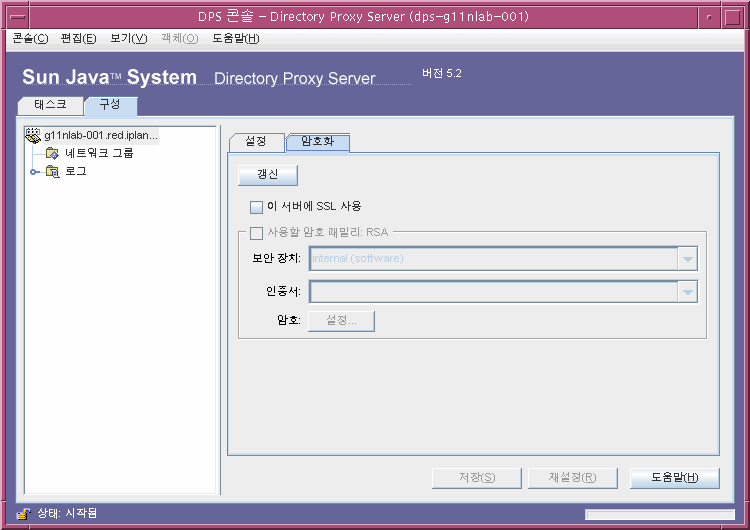Click the 갱신 button
The width and height of the screenshot is (750, 530).
coord(268,175)
